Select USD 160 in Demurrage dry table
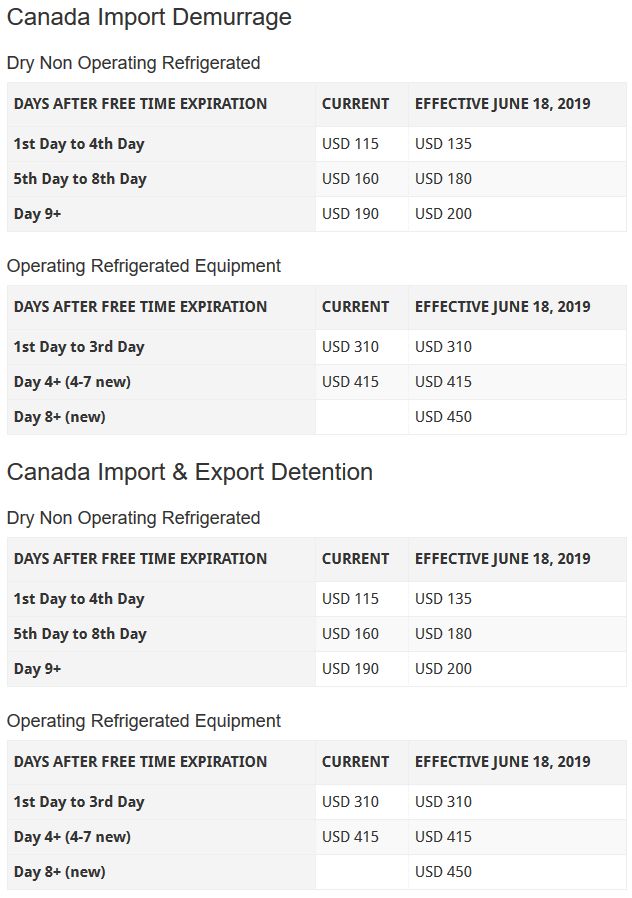 (x=350, y=179)
